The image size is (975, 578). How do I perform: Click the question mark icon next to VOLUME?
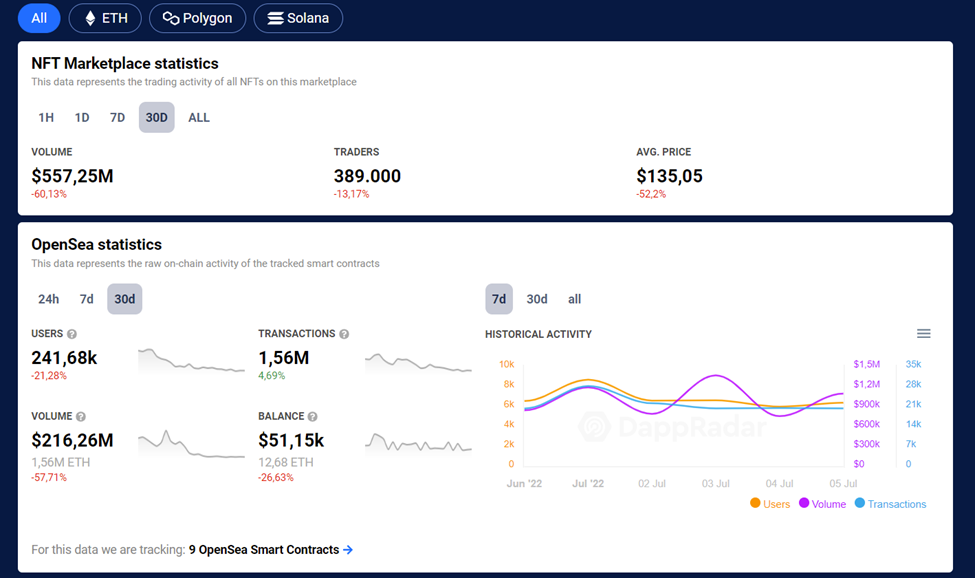(x=81, y=416)
